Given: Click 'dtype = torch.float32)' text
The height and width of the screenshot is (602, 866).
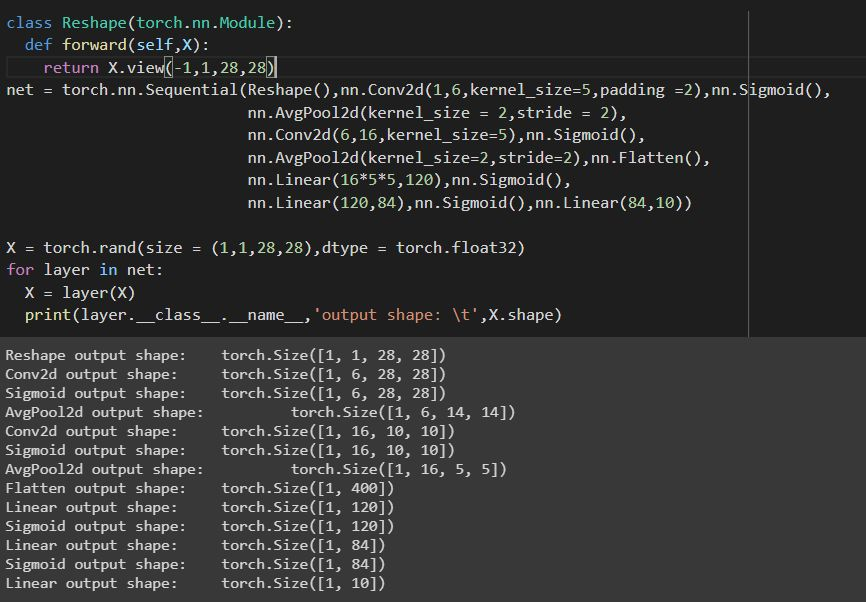Looking at the screenshot, I should point(423,248).
